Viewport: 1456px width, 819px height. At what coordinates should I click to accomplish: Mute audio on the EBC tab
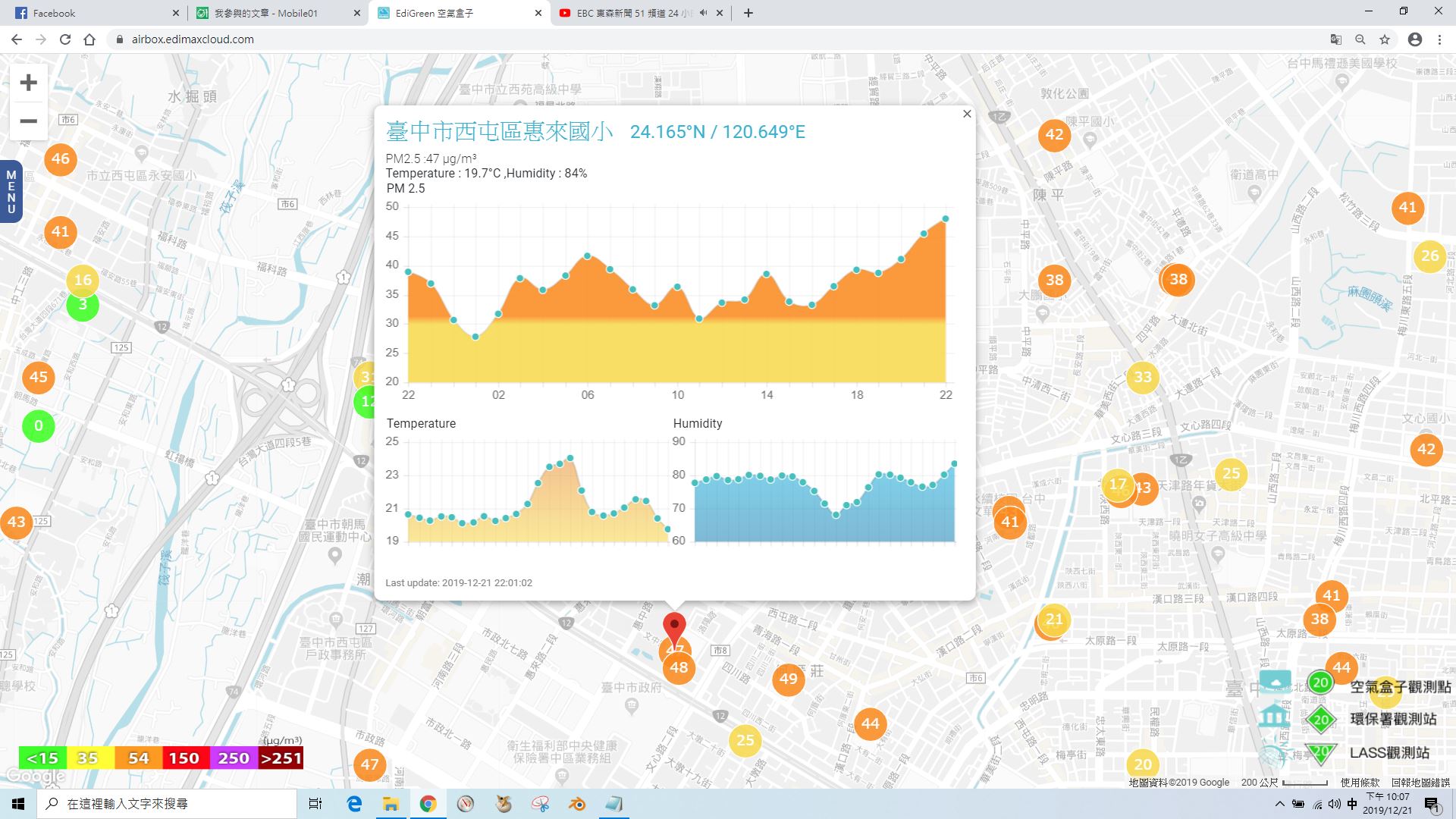(x=704, y=13)
